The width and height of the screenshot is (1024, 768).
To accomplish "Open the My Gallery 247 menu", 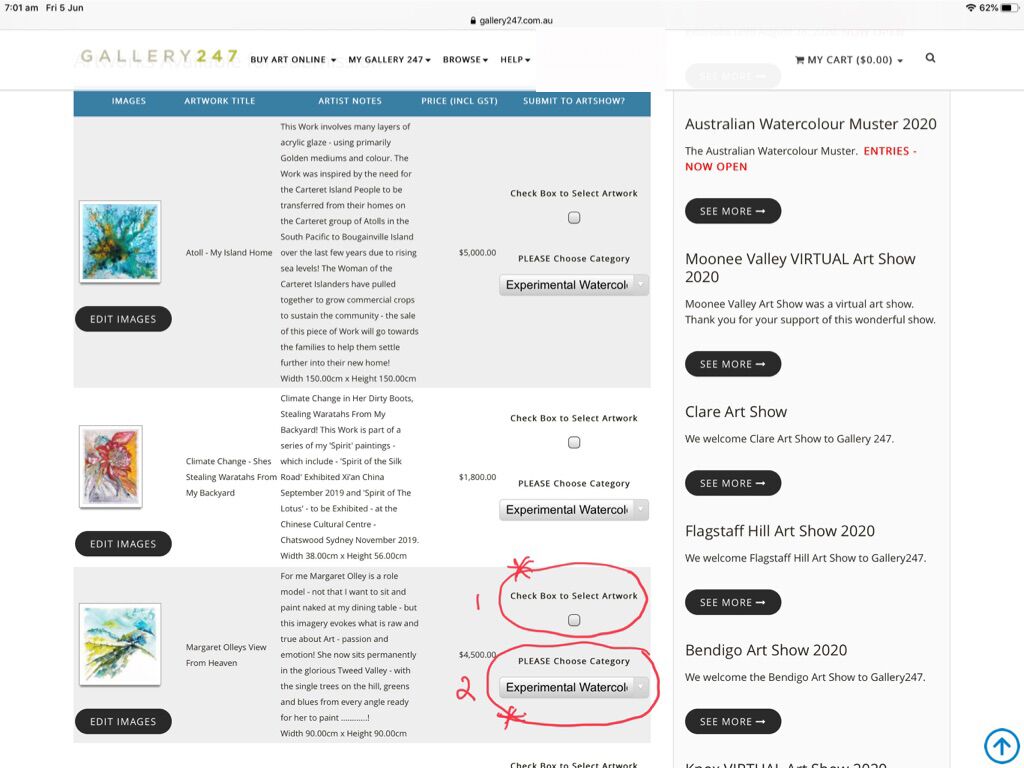I will pyautogui.click(x=389, y=59).
